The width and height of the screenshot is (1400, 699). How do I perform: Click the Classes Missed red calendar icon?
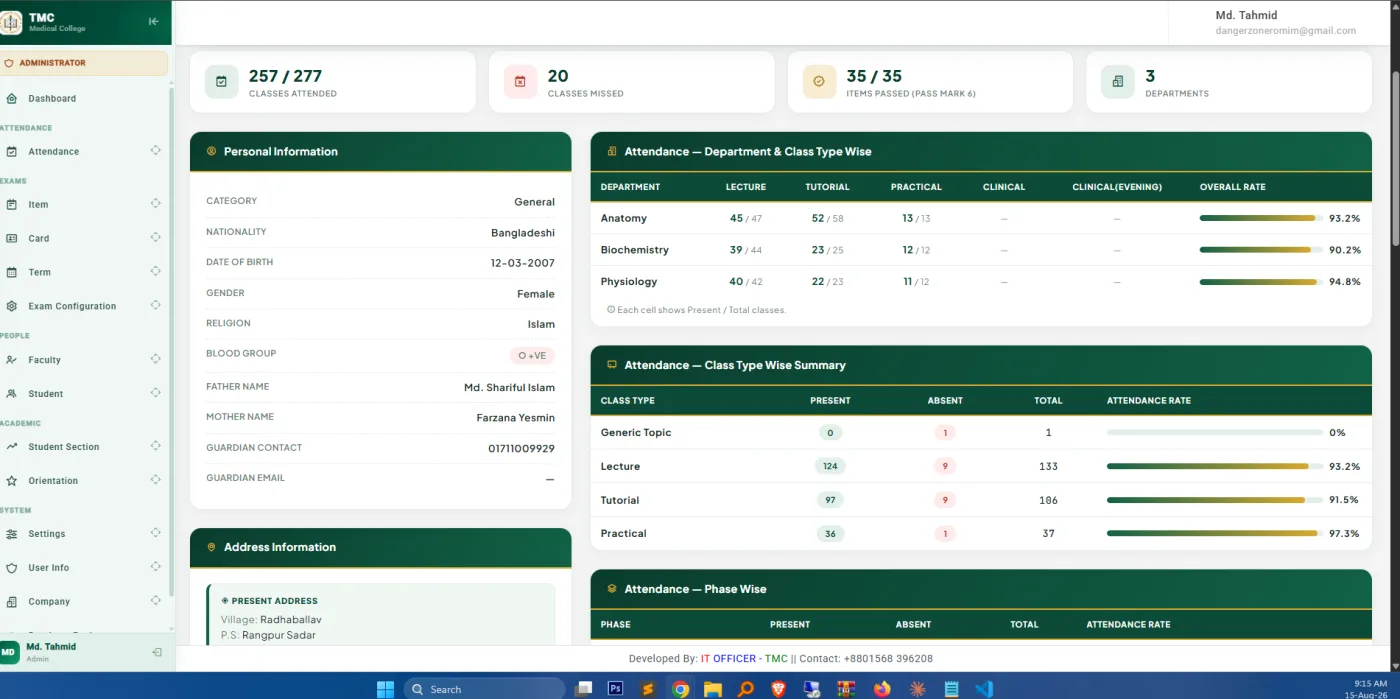520,82
